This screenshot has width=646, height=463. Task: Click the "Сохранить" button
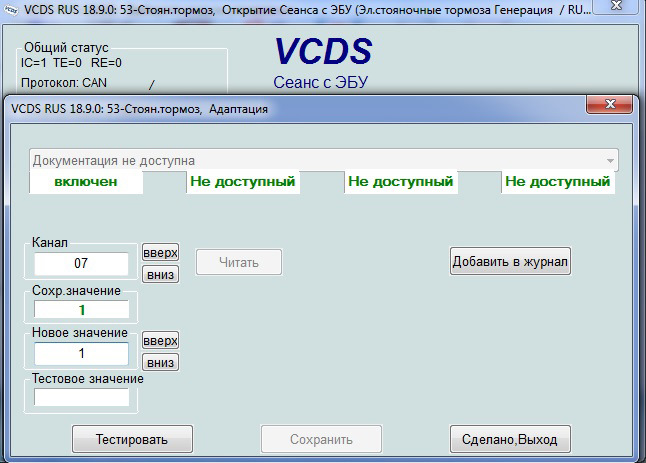321,439
